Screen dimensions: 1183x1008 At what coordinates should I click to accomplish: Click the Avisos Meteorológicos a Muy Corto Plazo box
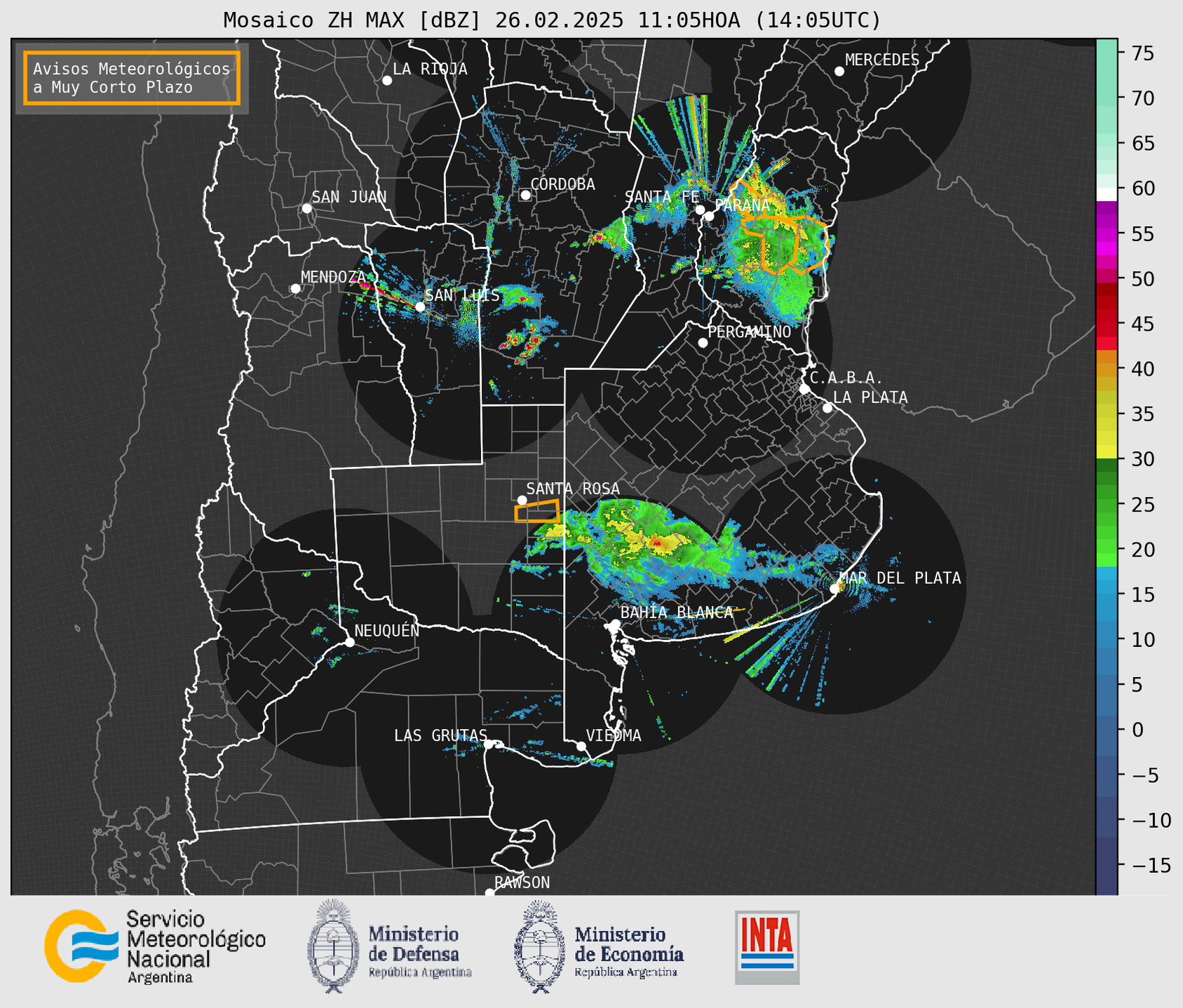pos(132,78)
